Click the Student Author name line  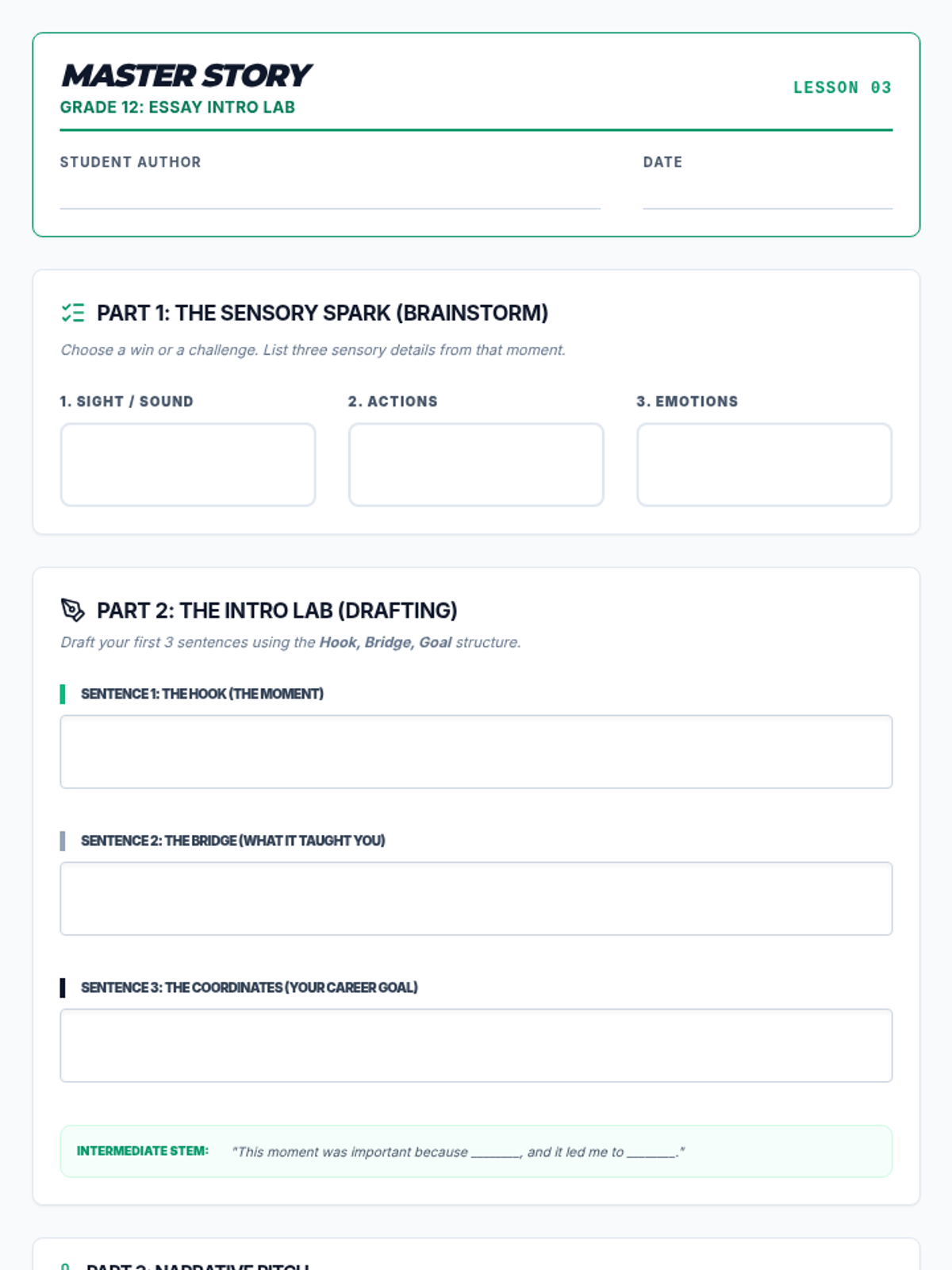[330, 195]
